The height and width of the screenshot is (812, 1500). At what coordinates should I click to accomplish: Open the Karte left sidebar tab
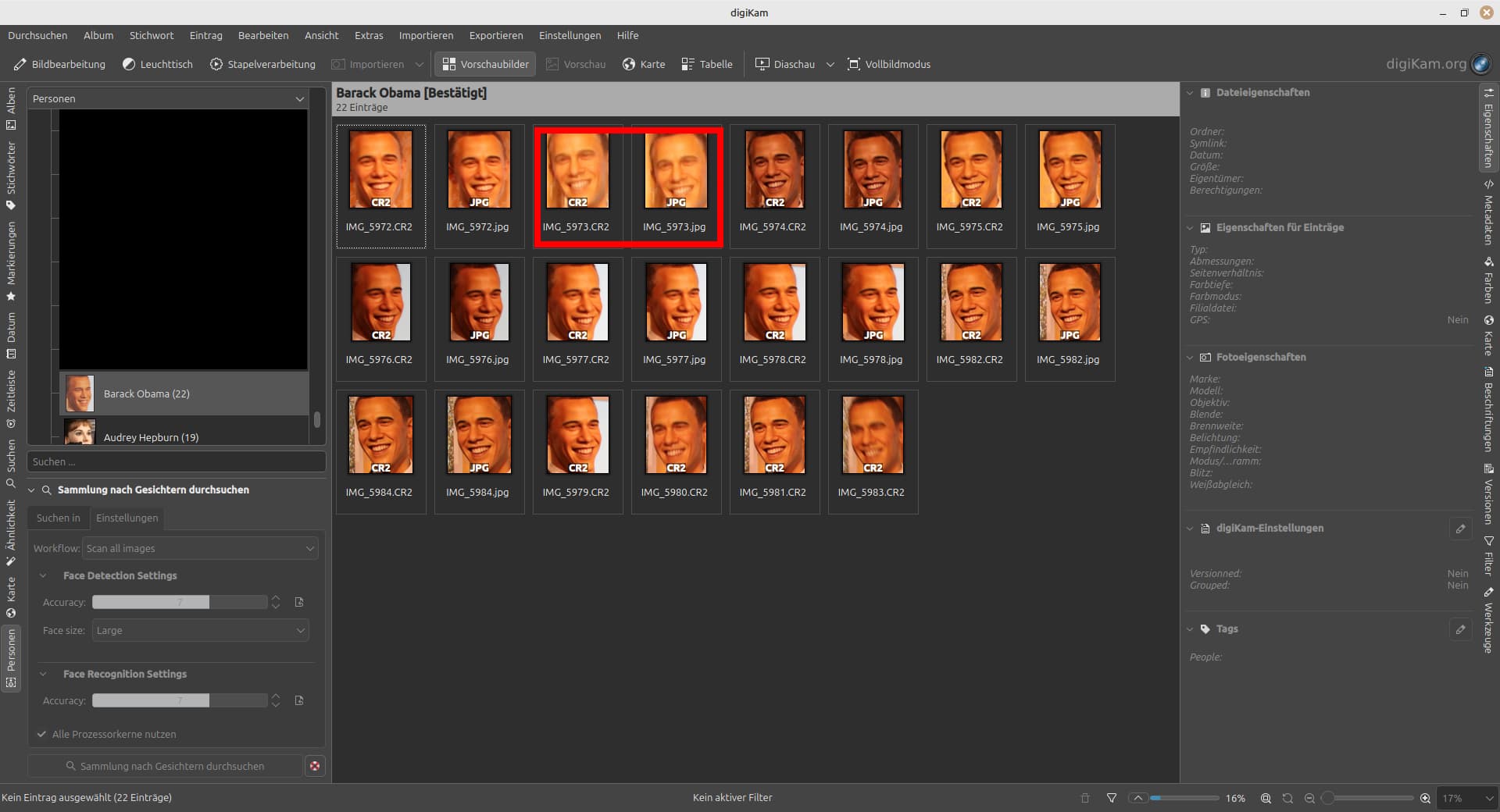coord(11,597)
